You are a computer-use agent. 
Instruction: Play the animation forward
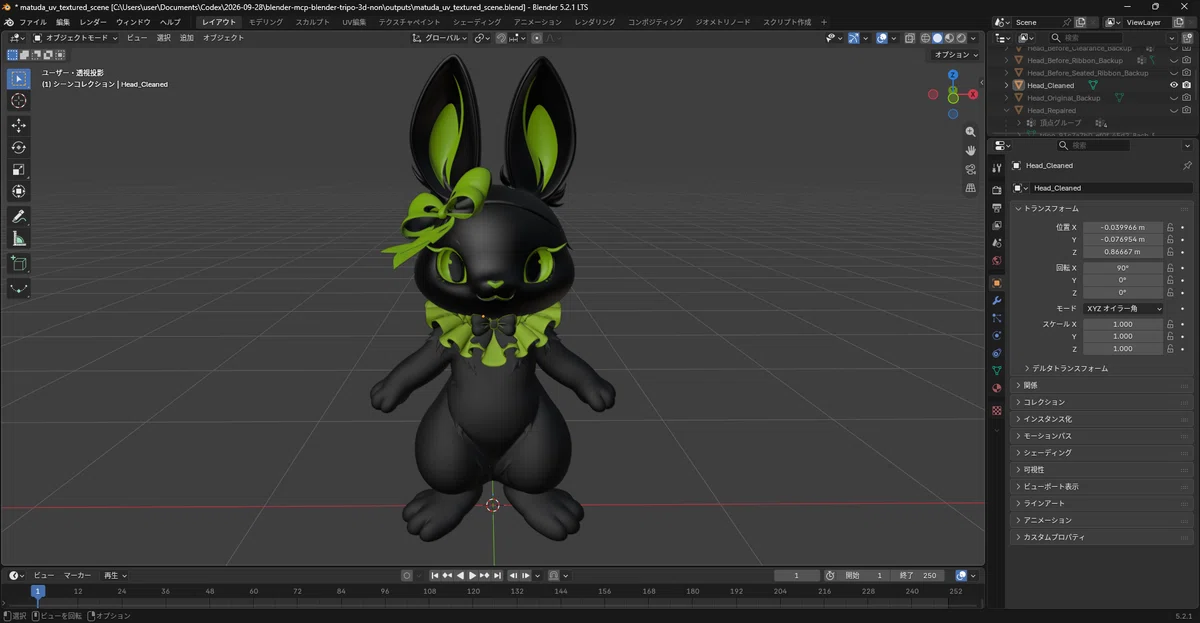[x=472, y=576]
